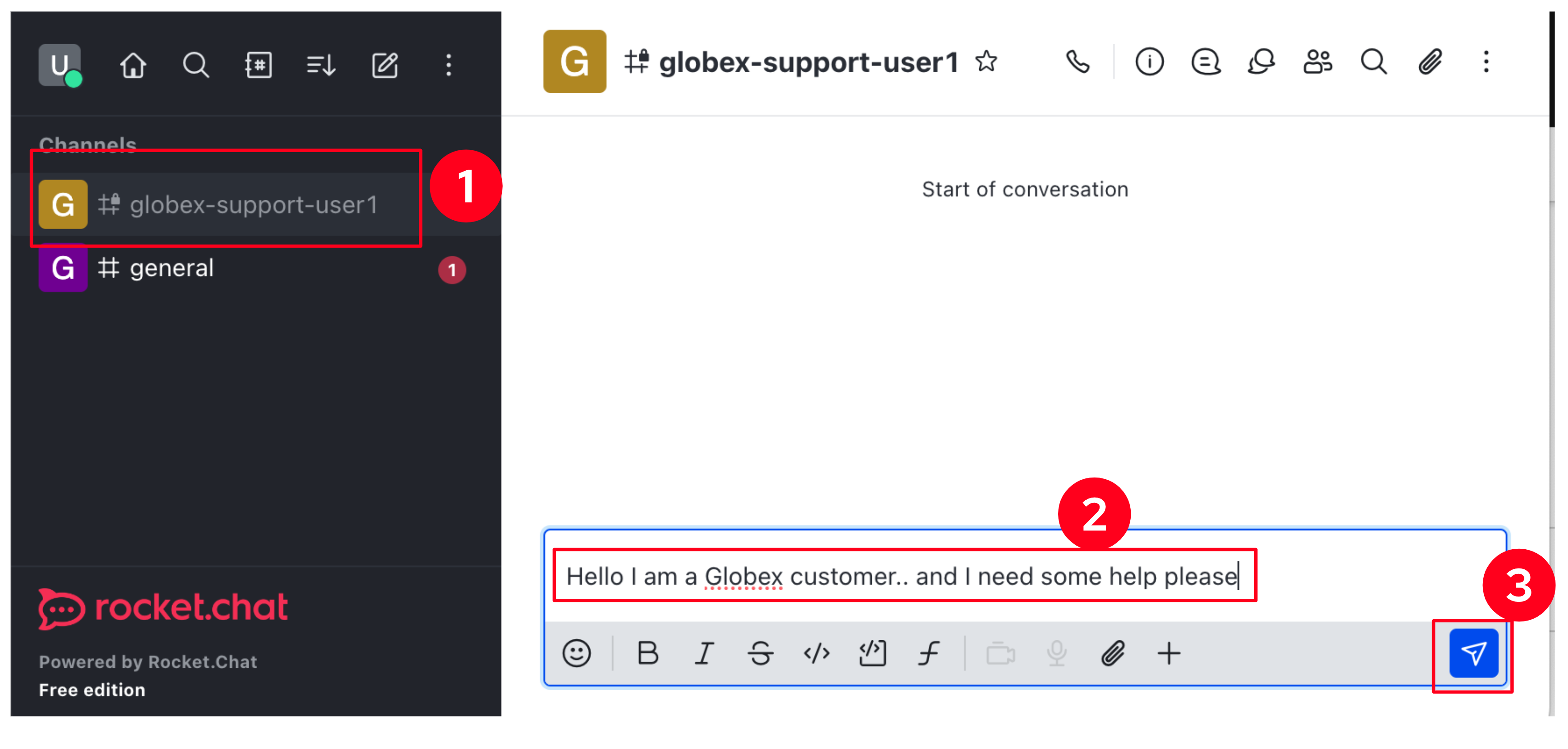This screenshot has height=749, width=1568.
Task: Favorite the room with star icon
Action: pyautogui.click(x=986, y=62)
